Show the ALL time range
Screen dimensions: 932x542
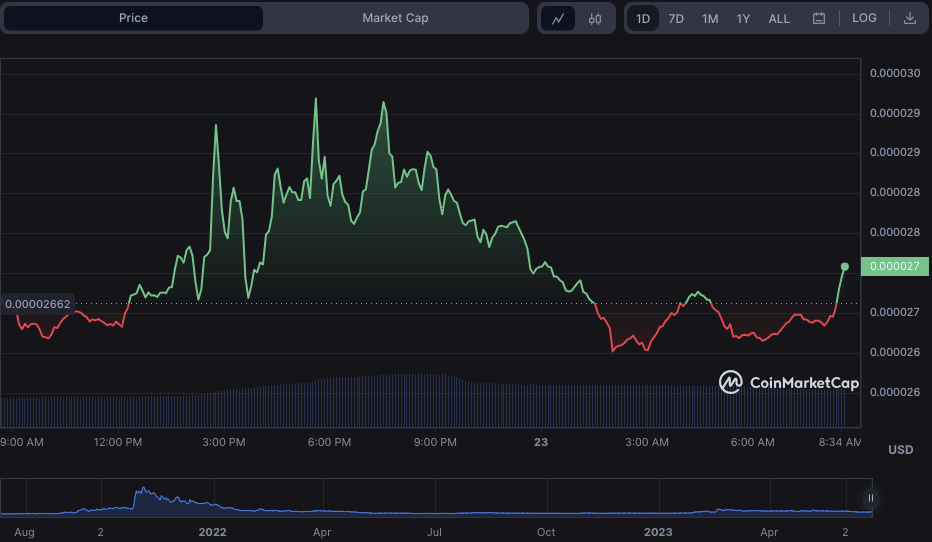click(779, 18)
